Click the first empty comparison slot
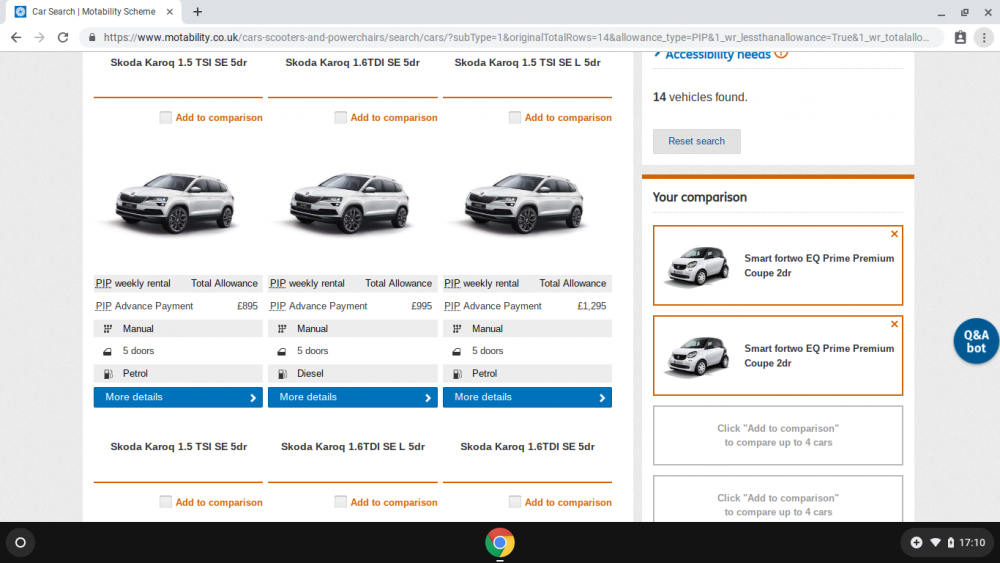Screen dimensions: 1000x563 778,435
